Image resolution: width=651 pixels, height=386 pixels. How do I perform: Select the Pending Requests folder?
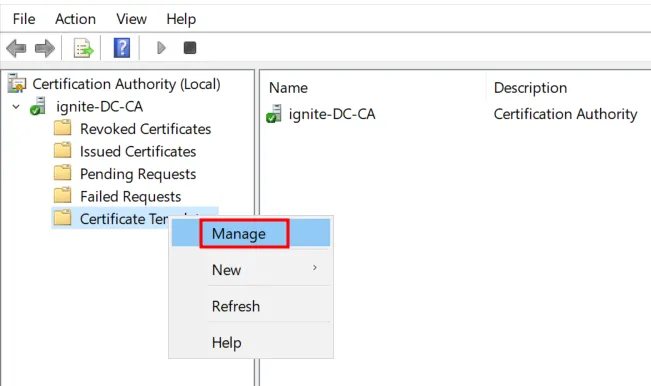(x=138, y=174)
